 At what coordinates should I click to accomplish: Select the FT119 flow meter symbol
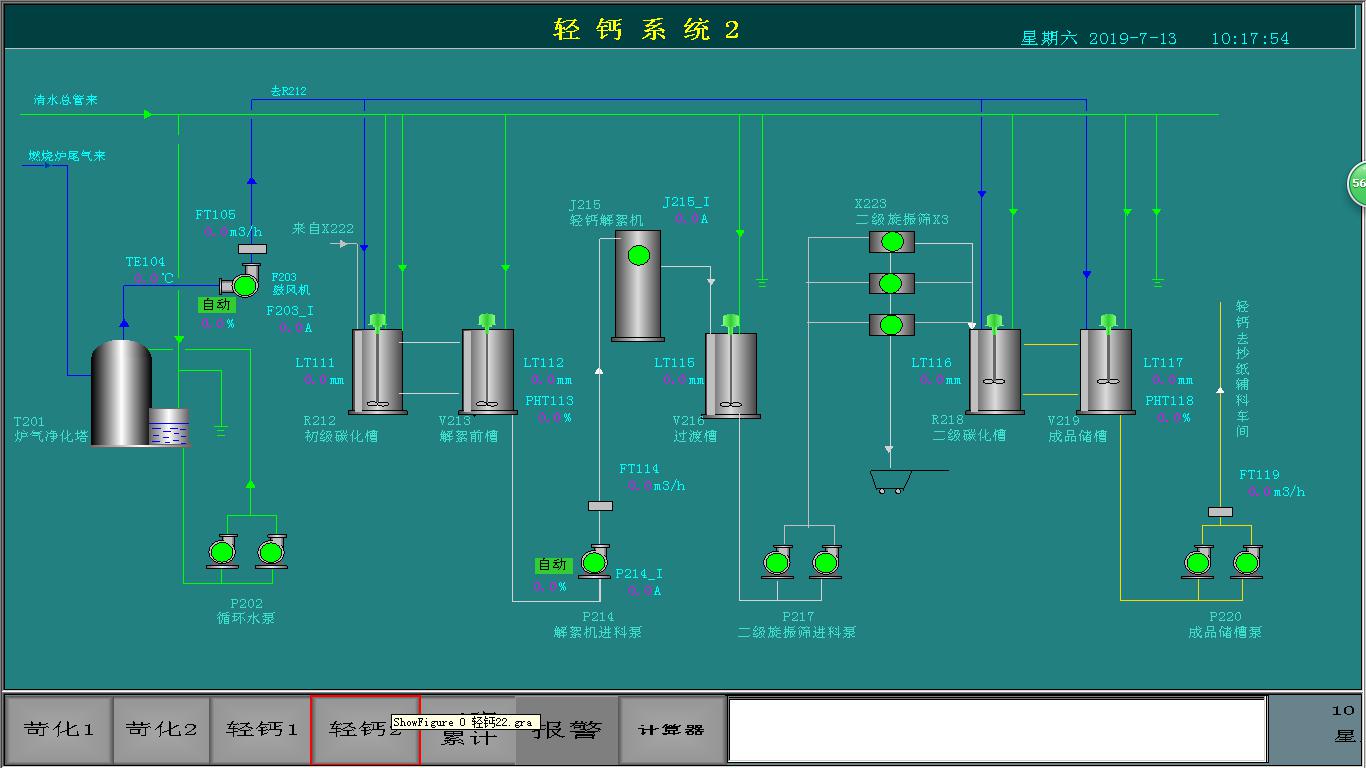[1220, 512]
